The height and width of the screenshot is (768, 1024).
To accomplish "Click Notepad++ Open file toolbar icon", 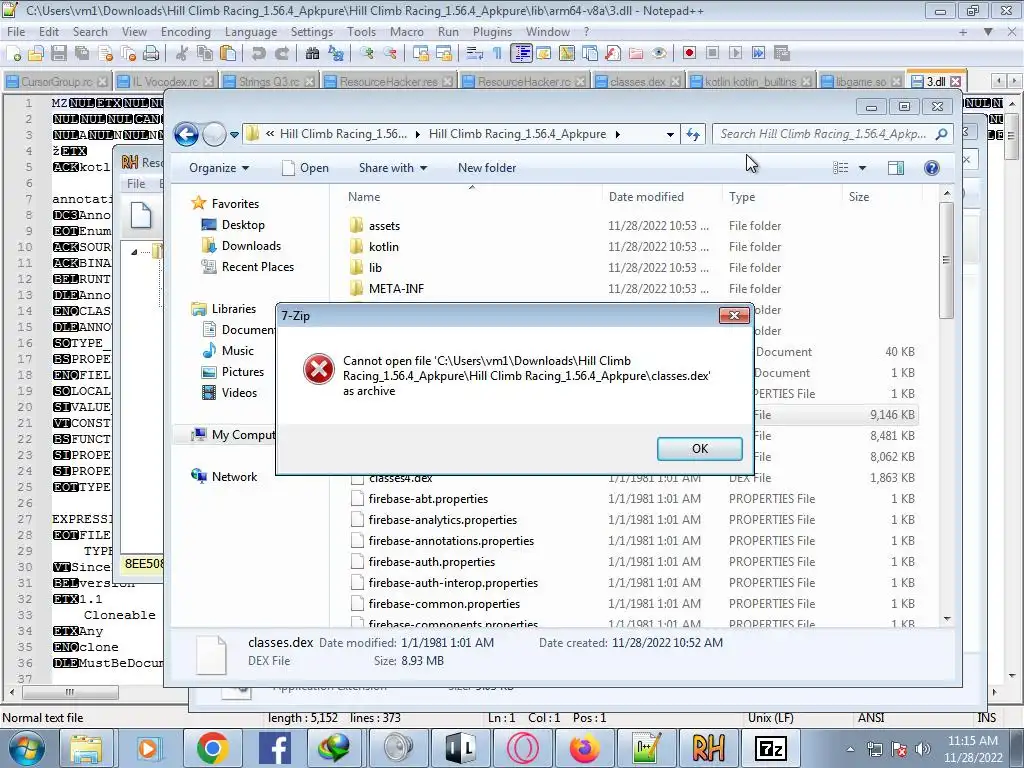I will [x=36, y=54].
